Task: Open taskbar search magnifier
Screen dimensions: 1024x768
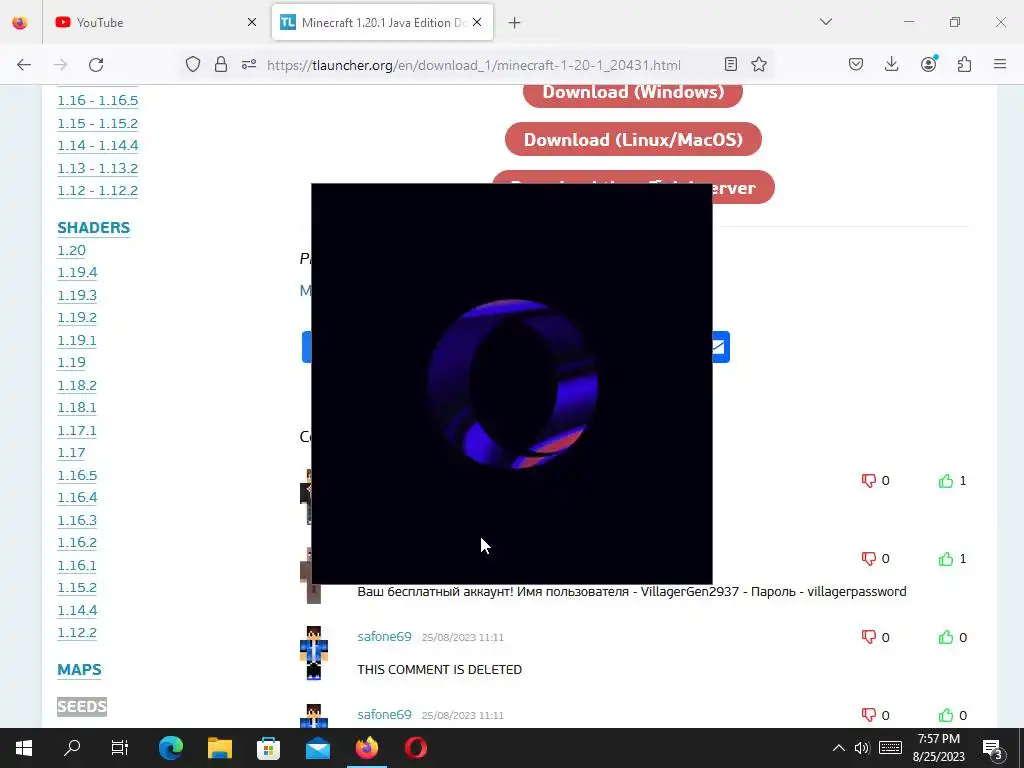Action: click(x=72, y=748)
